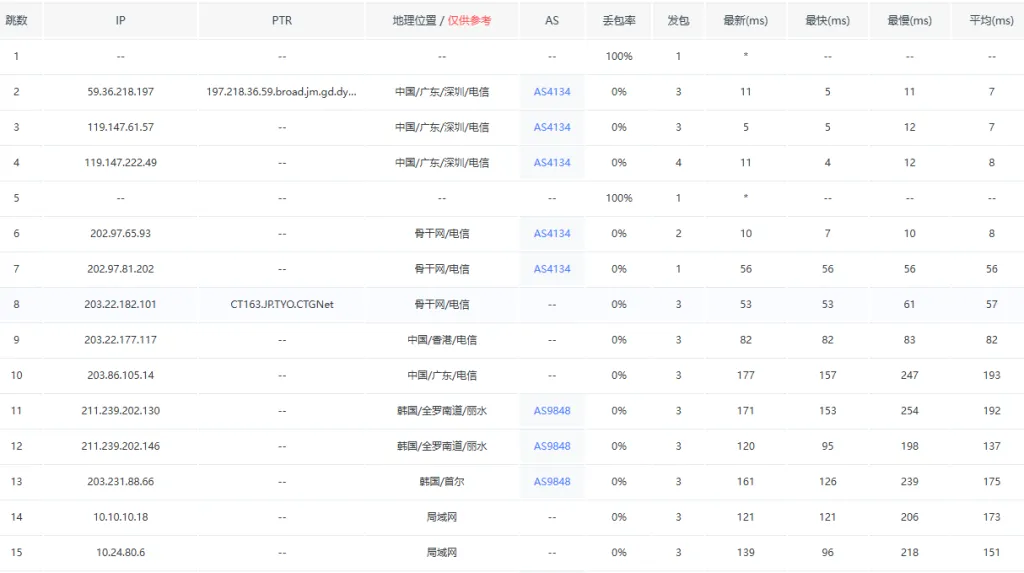Open AS4134 link in 202.97.65.93 row
This screenshot has width=1024, height=573.
pyautogui.click(x=552, y=233)
